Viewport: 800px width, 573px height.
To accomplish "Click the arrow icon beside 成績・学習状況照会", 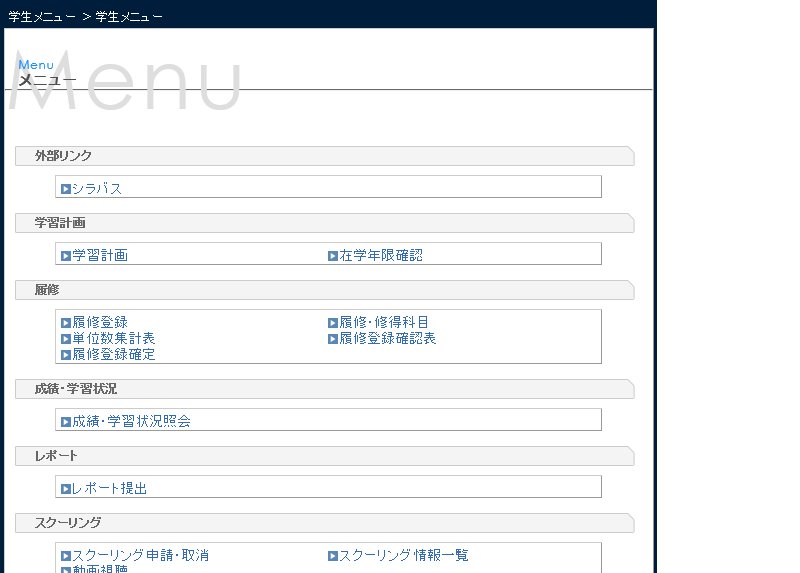I will (x=66, y=422).
